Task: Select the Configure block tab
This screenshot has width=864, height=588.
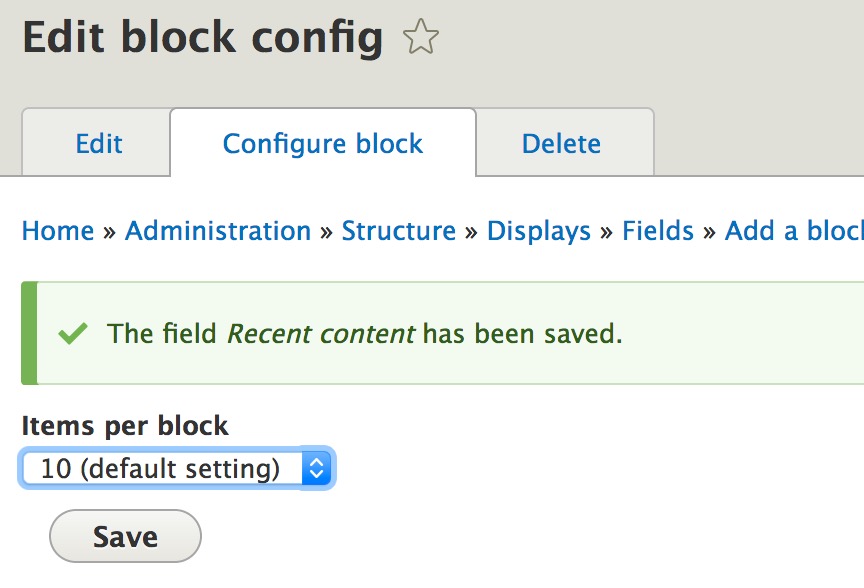Action: coord(323,143)
